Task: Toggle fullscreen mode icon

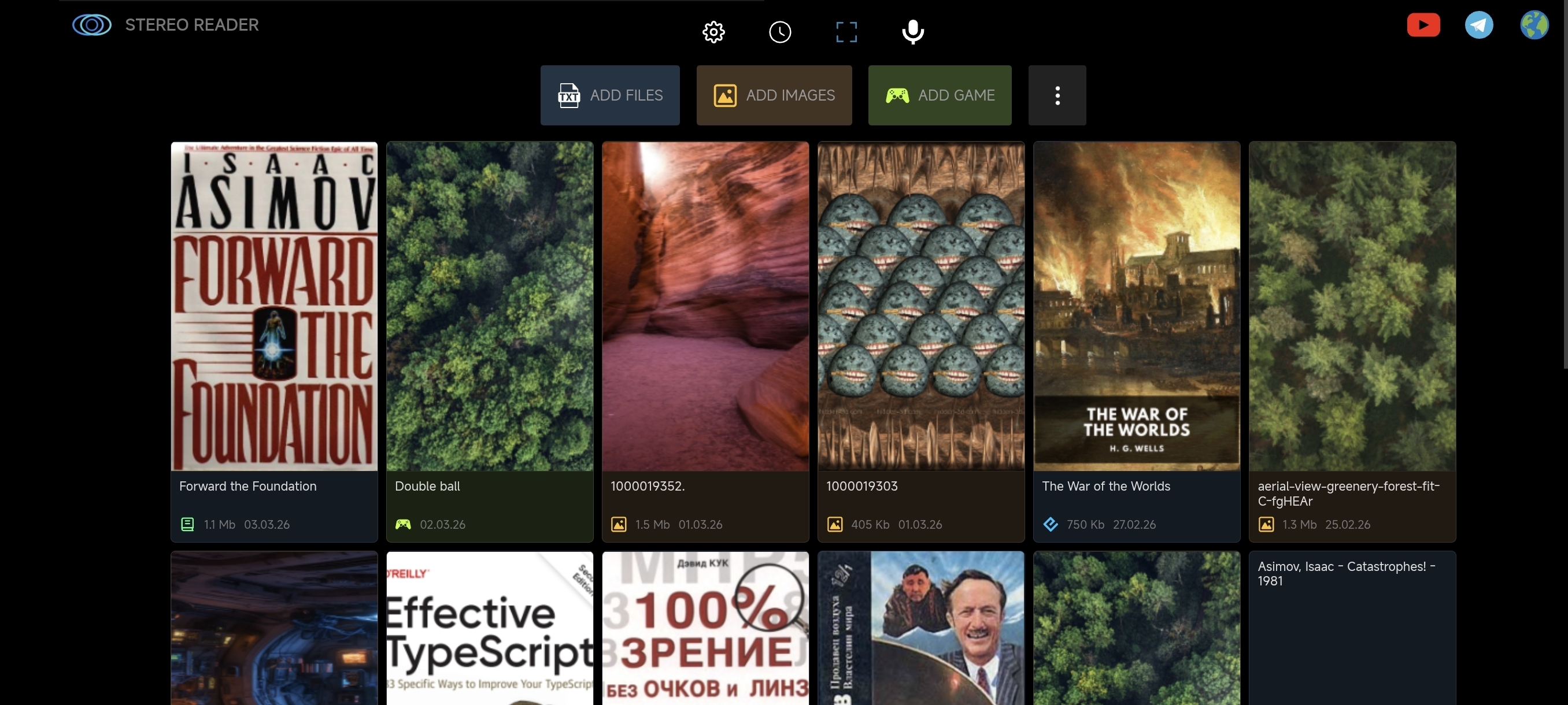Action: 846,32
